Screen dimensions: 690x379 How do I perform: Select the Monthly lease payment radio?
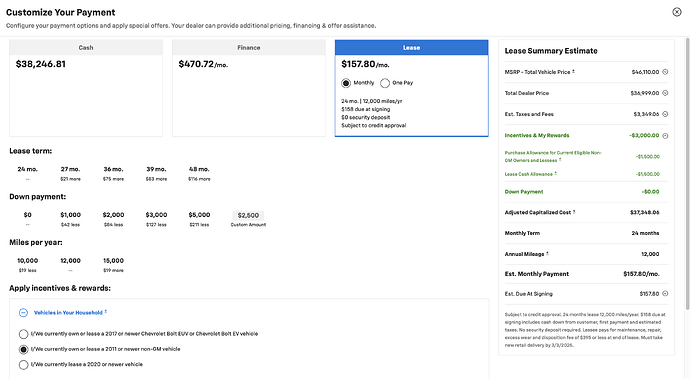[x=346, y=83]
